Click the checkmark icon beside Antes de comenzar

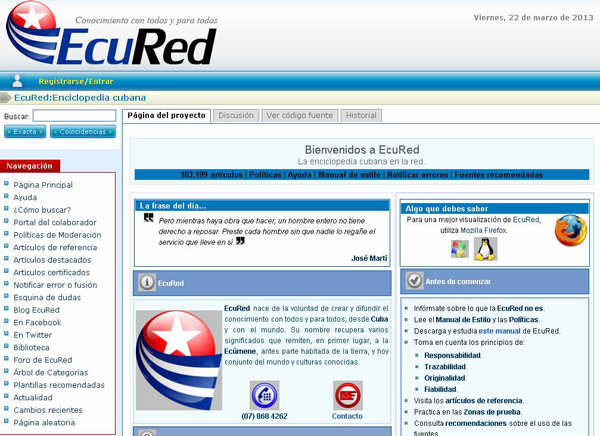pyautogui.click(x=414, y=281)
